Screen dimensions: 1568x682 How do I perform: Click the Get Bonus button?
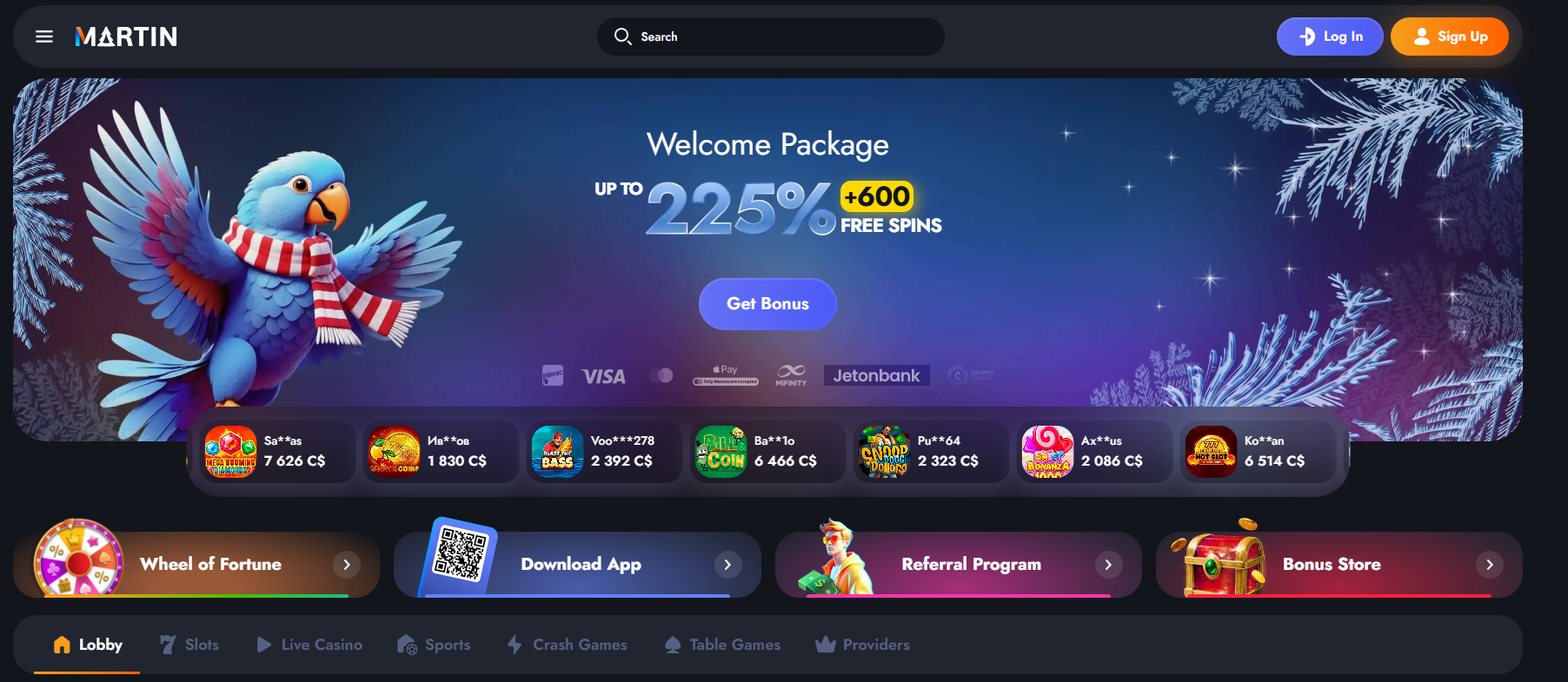click(767, 304)
